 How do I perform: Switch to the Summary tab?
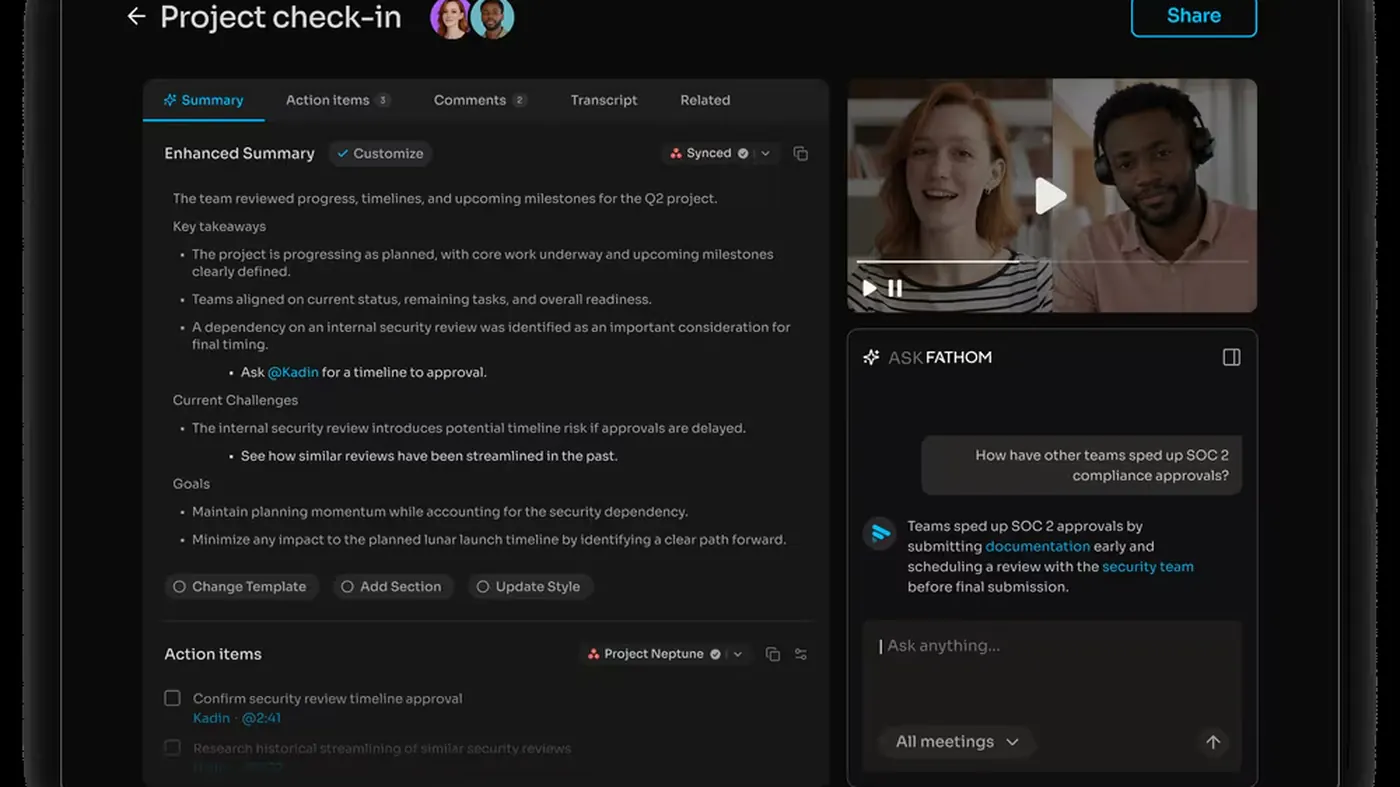point(204,100)
